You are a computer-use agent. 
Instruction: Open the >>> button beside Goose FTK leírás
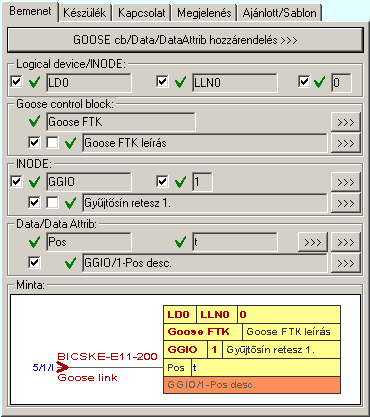point(346,143)
